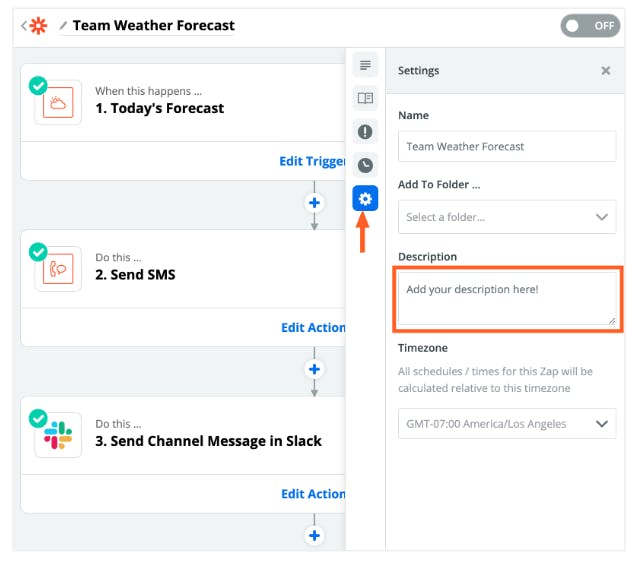
Task: Click Edit Action for Slack message step
Action: coord(313,494)
